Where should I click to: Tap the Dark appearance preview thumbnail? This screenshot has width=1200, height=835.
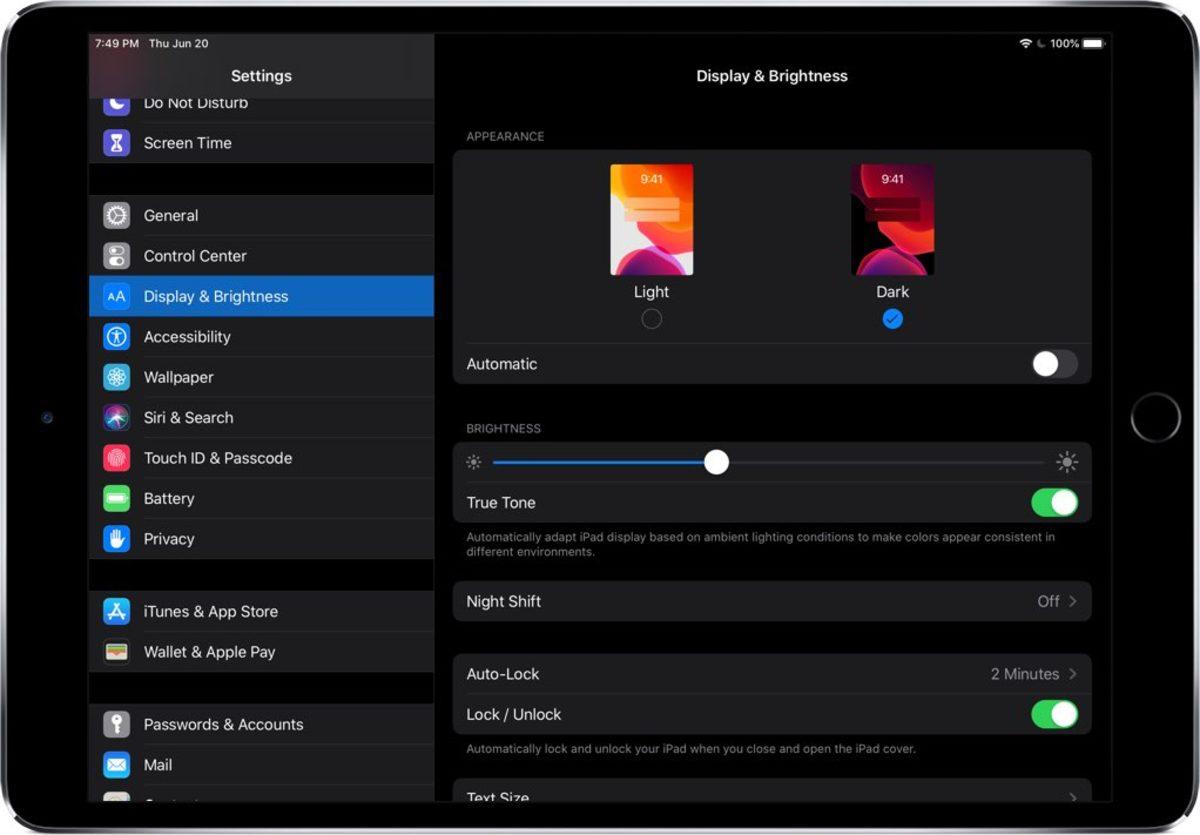pyautogui.click(x=892, y=220)
